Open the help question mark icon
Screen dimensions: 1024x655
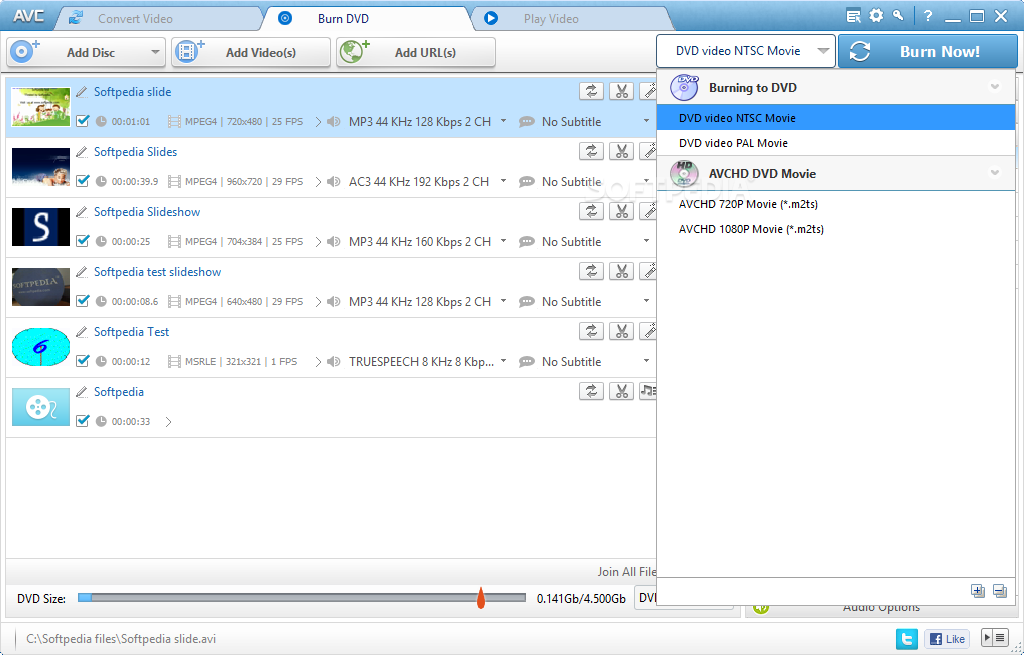coord(928,16)
